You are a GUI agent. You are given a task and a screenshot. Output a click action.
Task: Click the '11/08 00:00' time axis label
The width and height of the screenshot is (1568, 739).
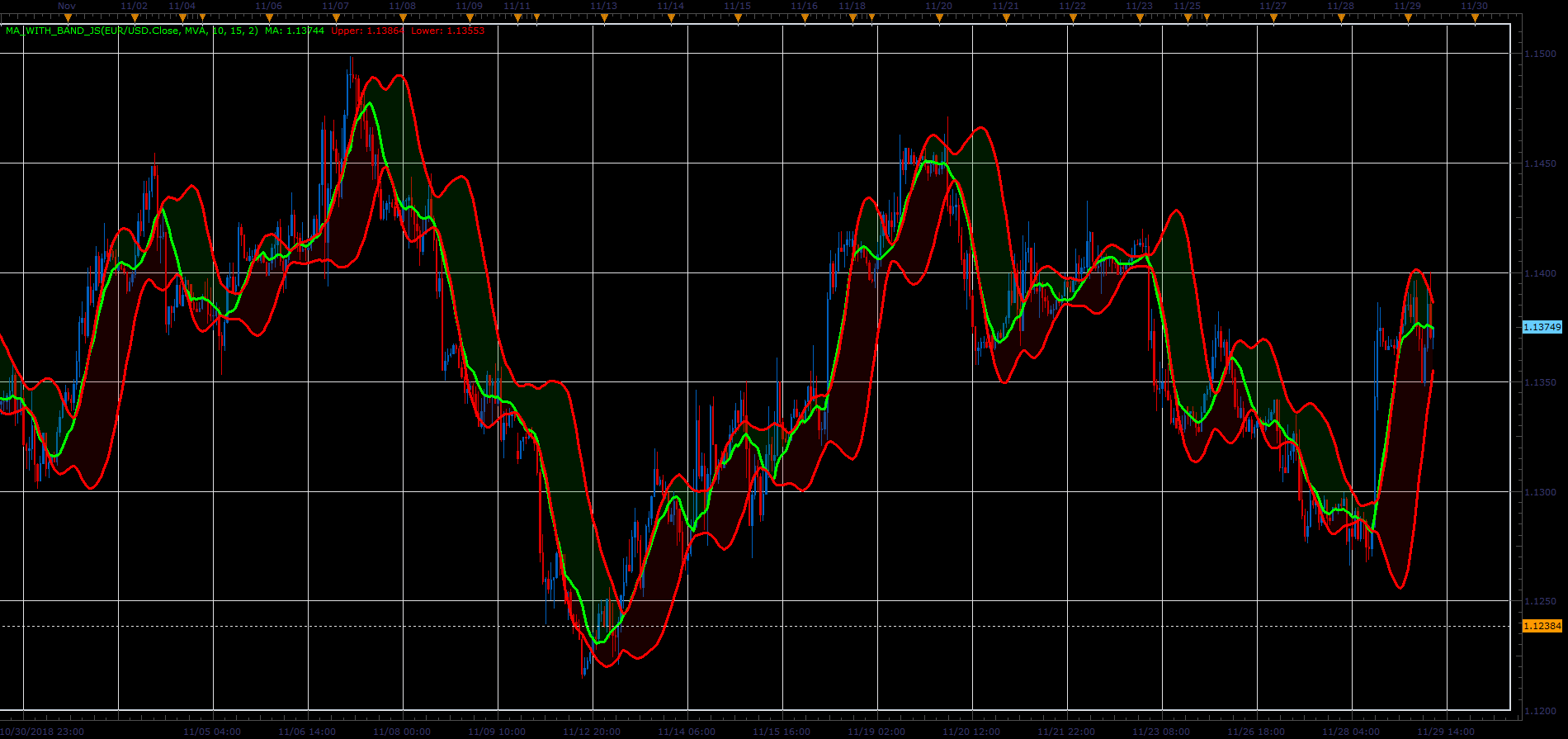(x=402, y=732)
